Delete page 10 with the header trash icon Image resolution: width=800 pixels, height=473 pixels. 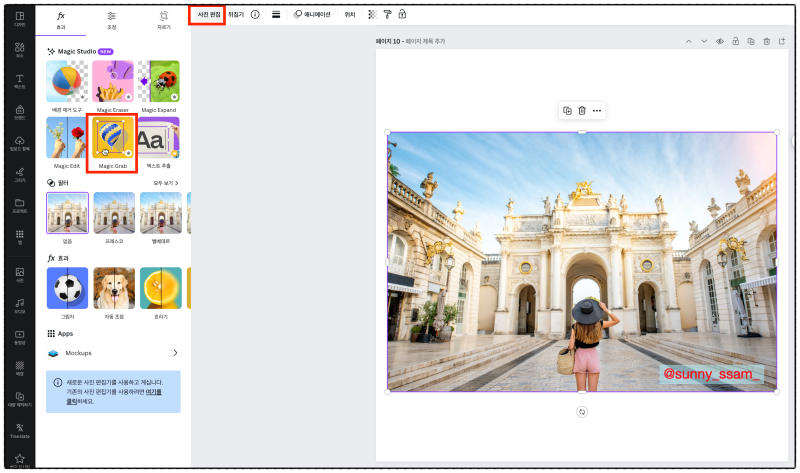point(766,41)
